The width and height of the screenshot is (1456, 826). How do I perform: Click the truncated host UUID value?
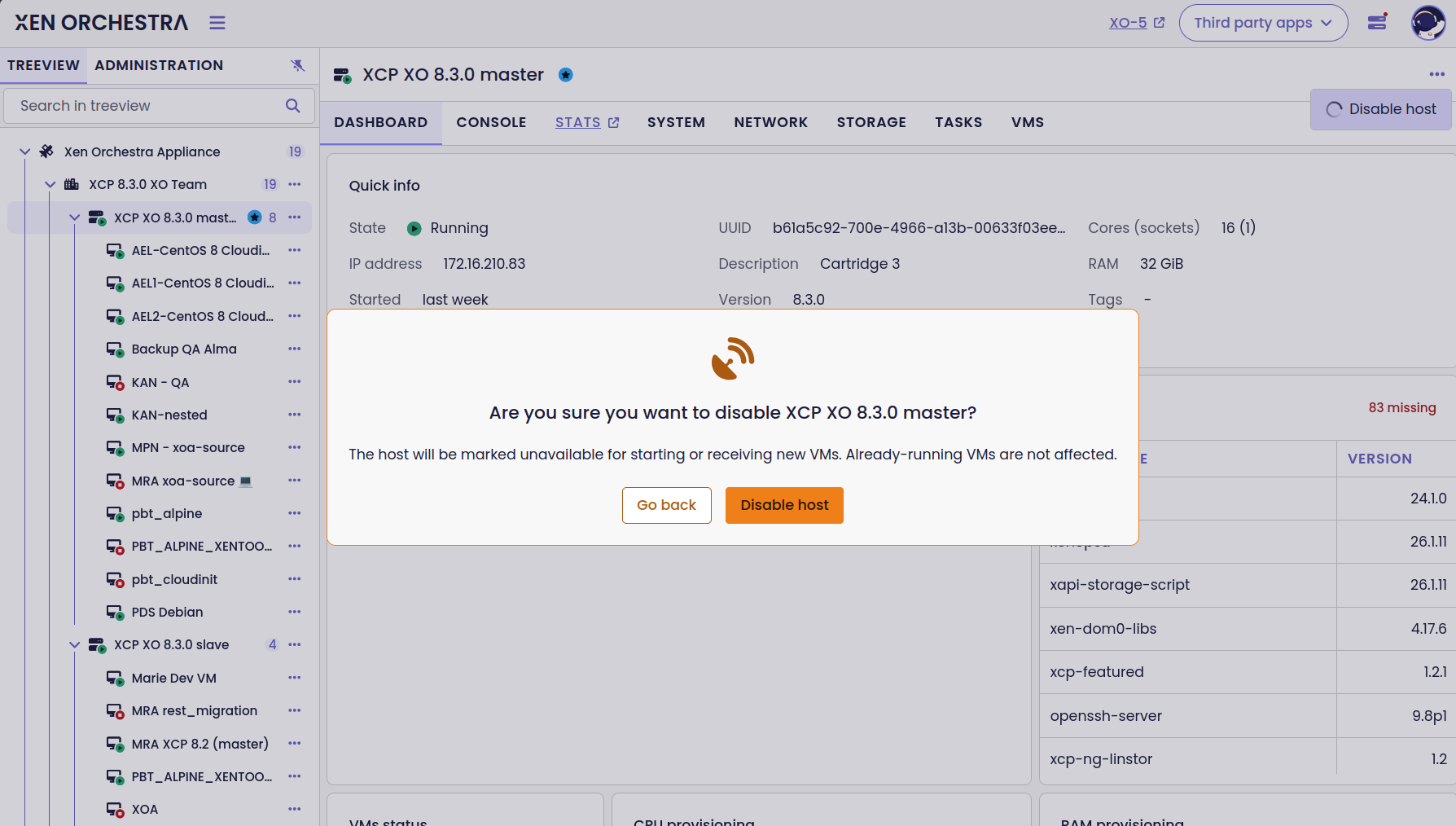[919, 228]
